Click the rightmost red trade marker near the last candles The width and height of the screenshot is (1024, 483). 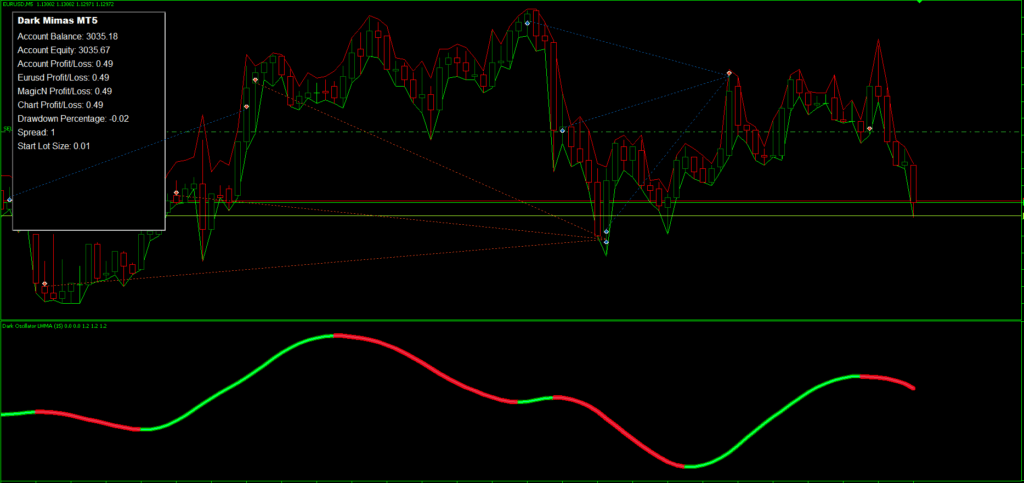[869, 129]
